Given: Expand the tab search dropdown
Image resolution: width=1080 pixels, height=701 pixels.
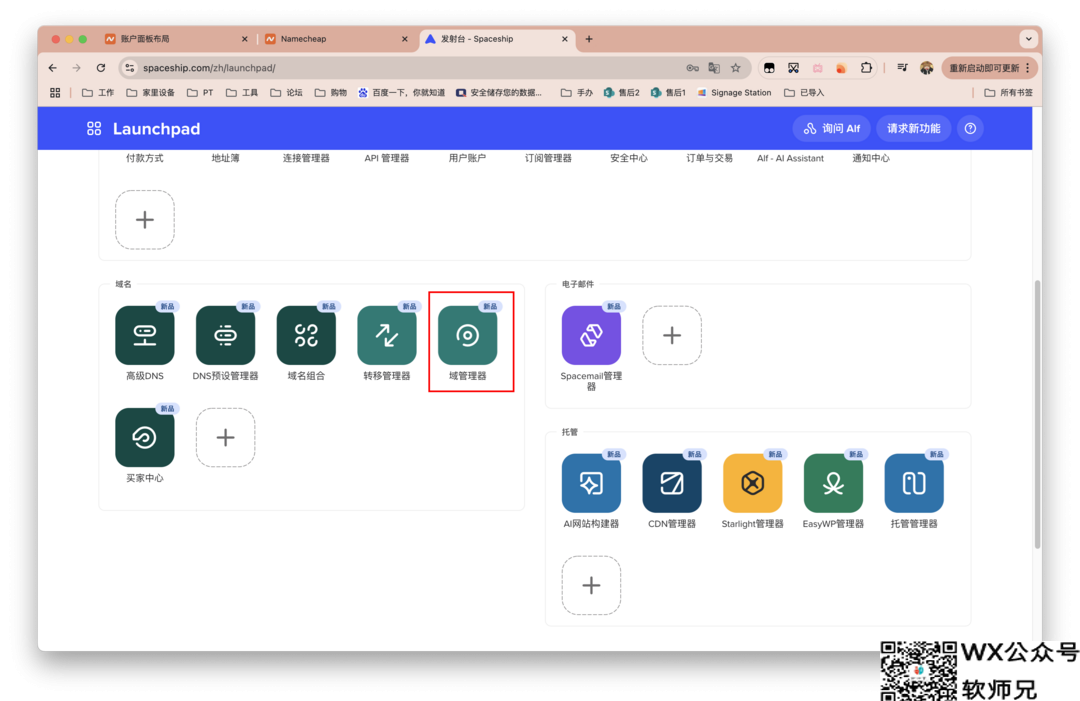Looking at the screenshot, I should (1028, 39).
